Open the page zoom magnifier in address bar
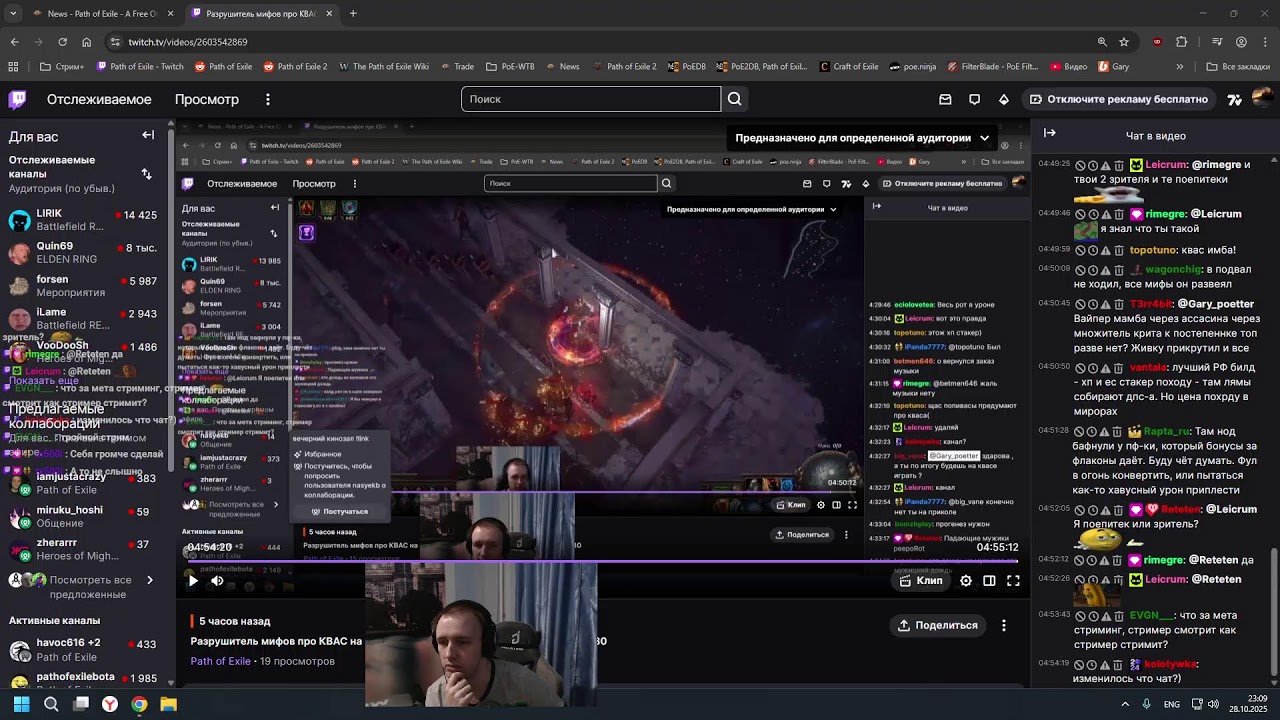Screen dimensions: 1280x720 1102,42
